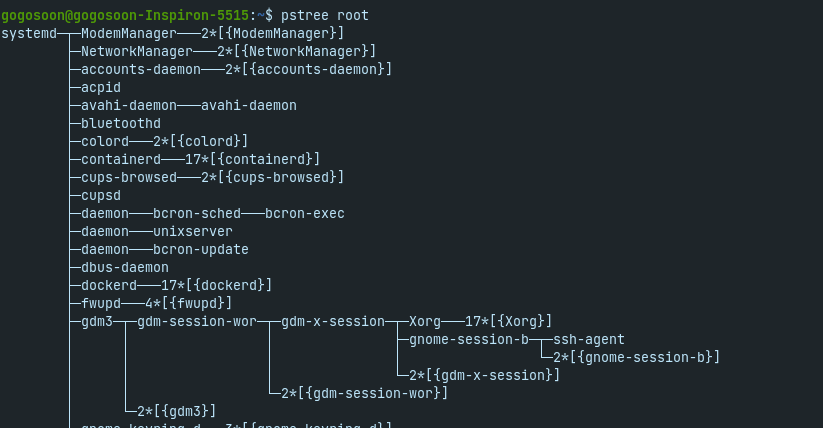
Task: Click the dbus-daemon process entry
Action: [125, 267]
